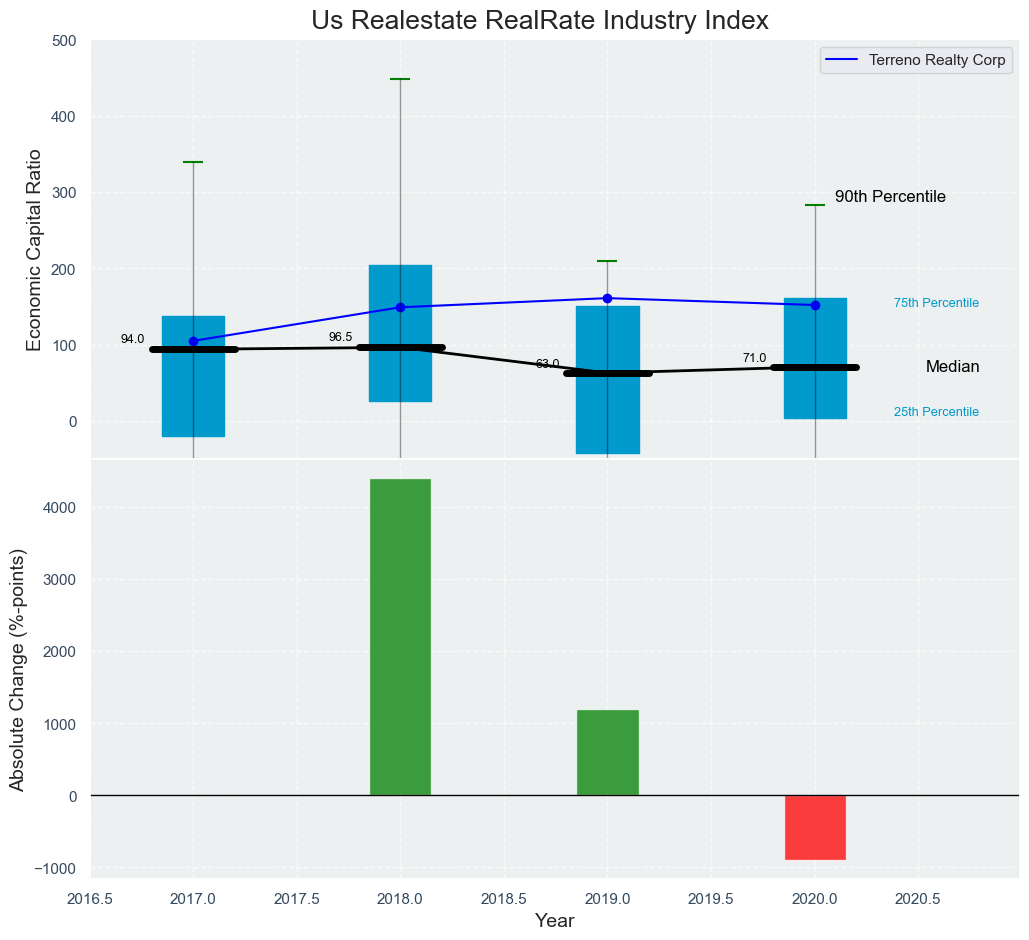
Task: Click the 25th Percentile annotation label
Action: [x=936, y=412]
